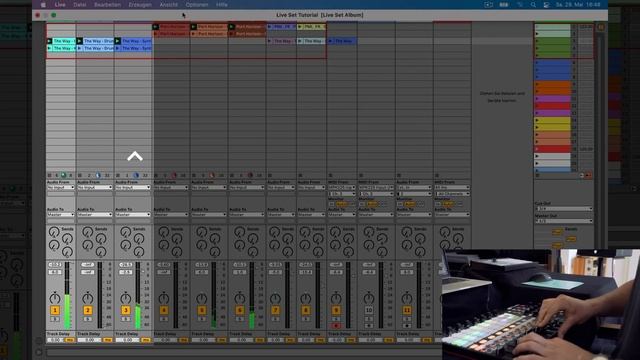Stop clips in track 7 via clip stop button

tap(270, 175)
